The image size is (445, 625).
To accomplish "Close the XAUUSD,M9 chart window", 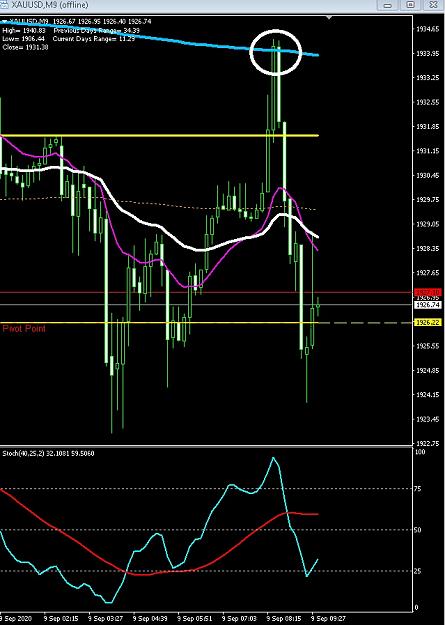I will pyautogui.click(x=433, y=5).
